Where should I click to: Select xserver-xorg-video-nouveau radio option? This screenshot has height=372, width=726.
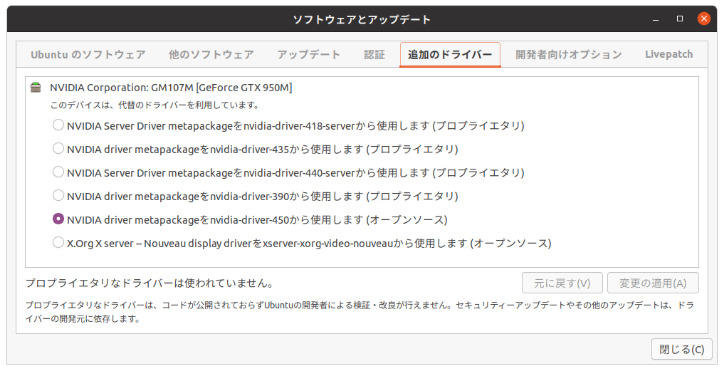58,243
